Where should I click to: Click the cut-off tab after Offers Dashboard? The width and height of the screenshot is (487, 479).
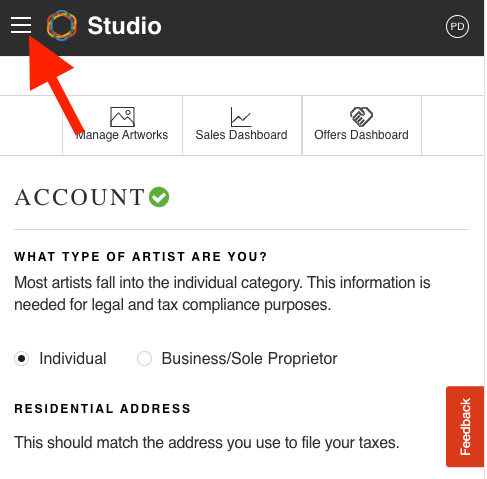point(453,125)
